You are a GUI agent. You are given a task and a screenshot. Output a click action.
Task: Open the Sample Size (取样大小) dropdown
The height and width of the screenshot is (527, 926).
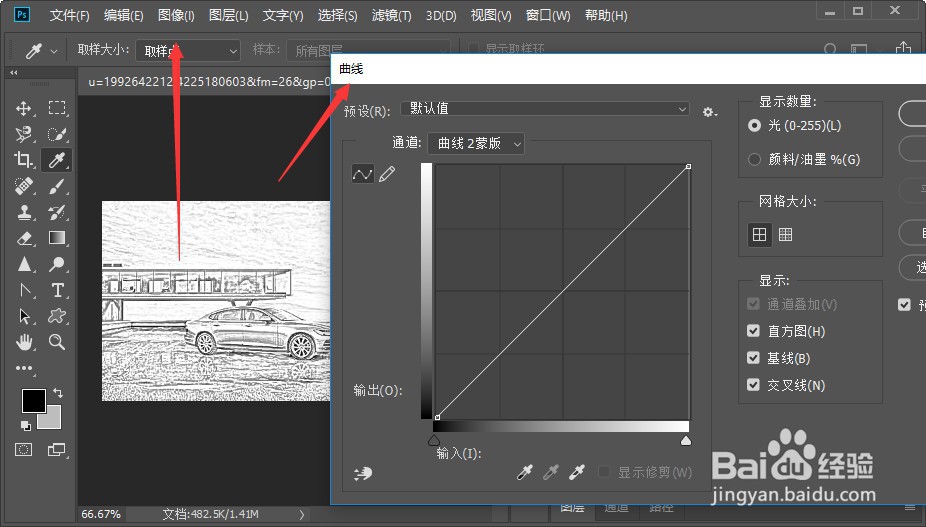coord(188,51)
